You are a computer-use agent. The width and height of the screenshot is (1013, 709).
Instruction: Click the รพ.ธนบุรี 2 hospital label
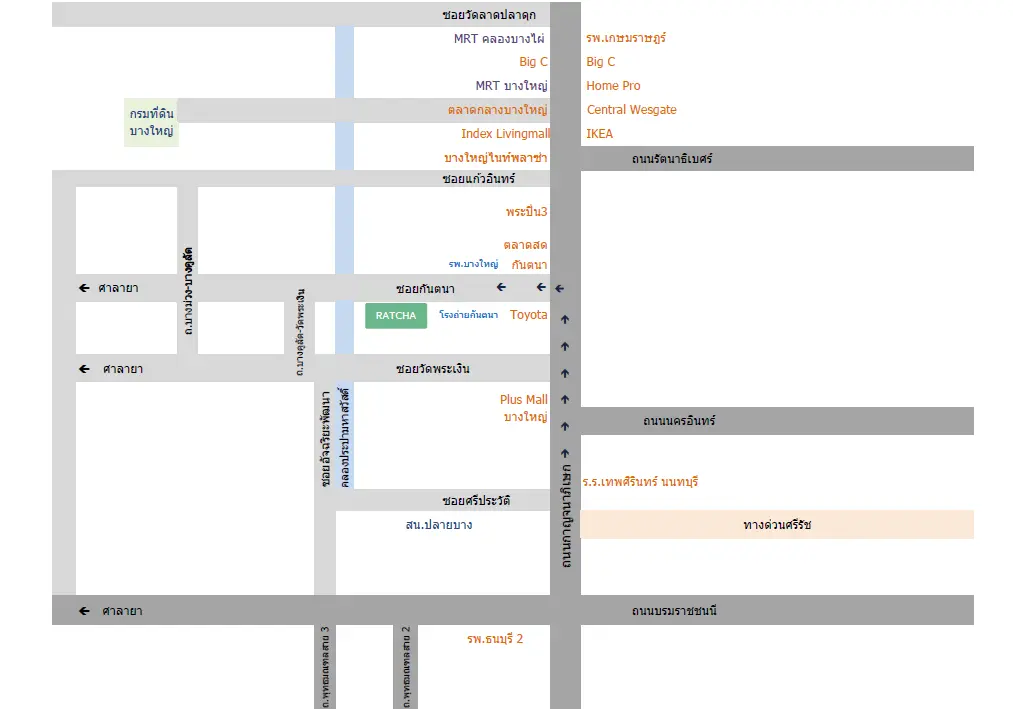coord(495,639)
